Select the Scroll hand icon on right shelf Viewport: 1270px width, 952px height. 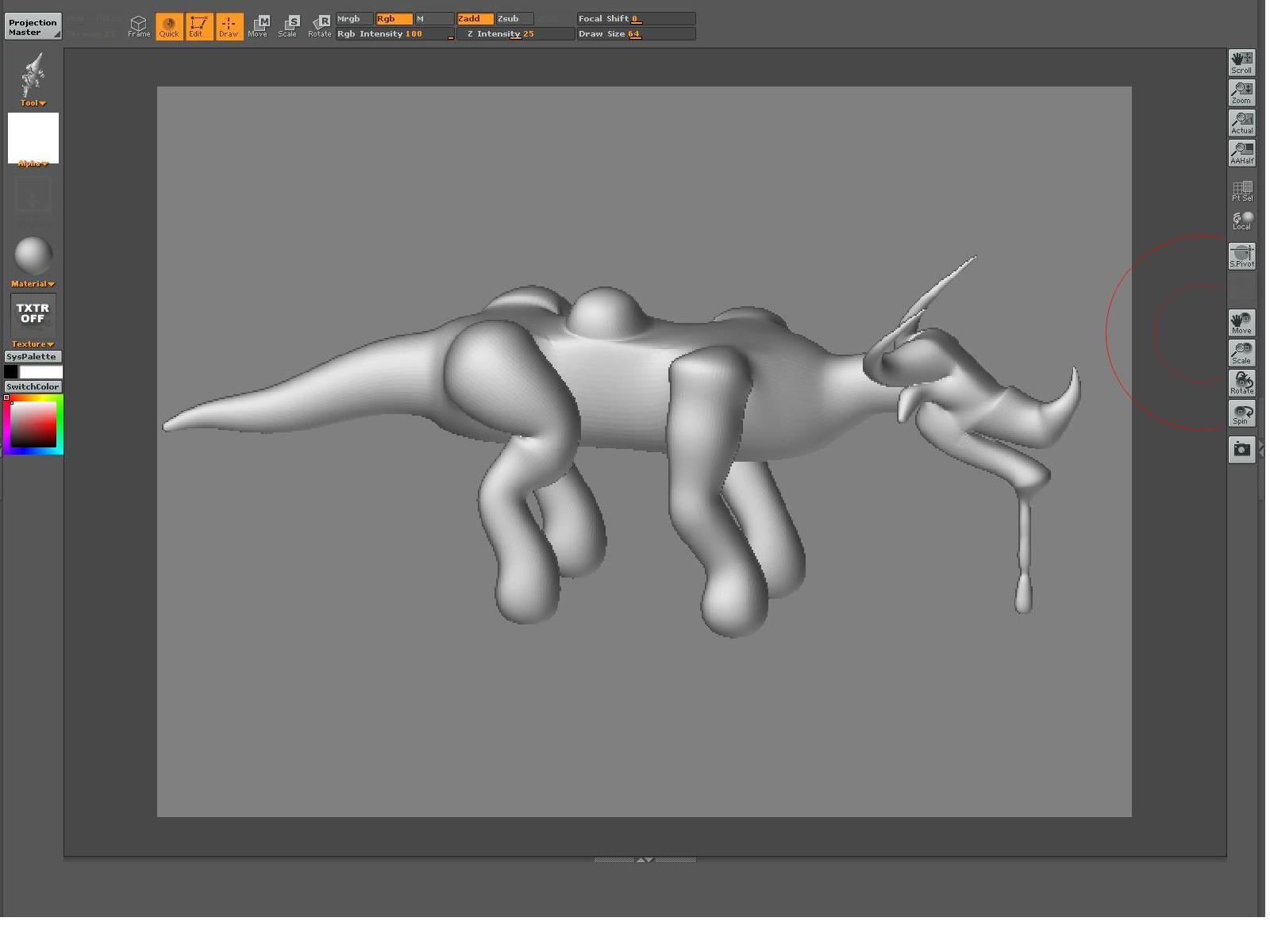[x=1241, y=63]
